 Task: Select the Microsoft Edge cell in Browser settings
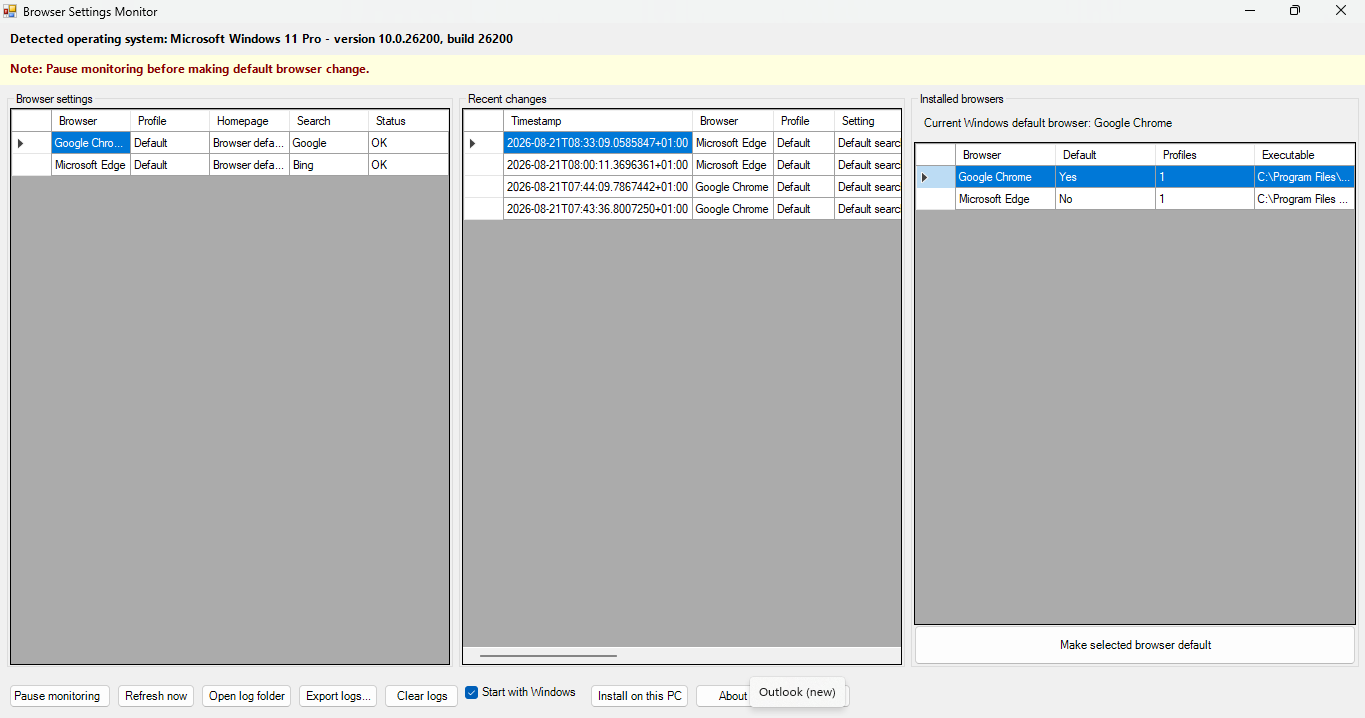pyautogui.click(x=91, y=165)
